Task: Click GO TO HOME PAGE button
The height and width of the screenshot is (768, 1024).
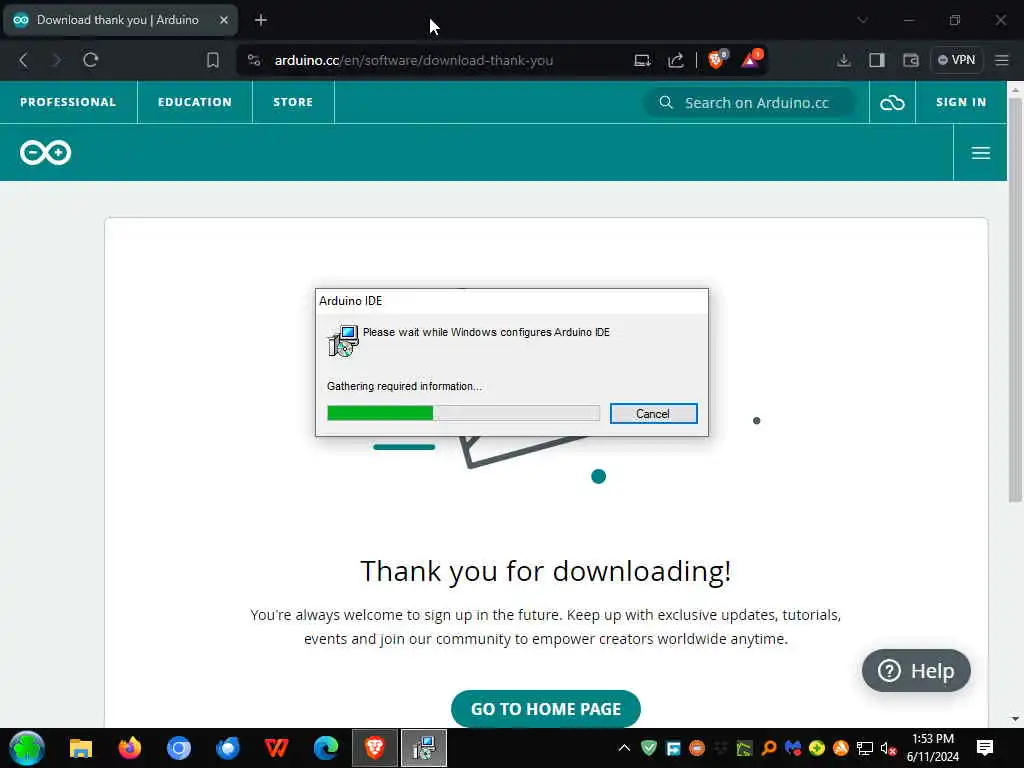Action: tap(545, 709)
